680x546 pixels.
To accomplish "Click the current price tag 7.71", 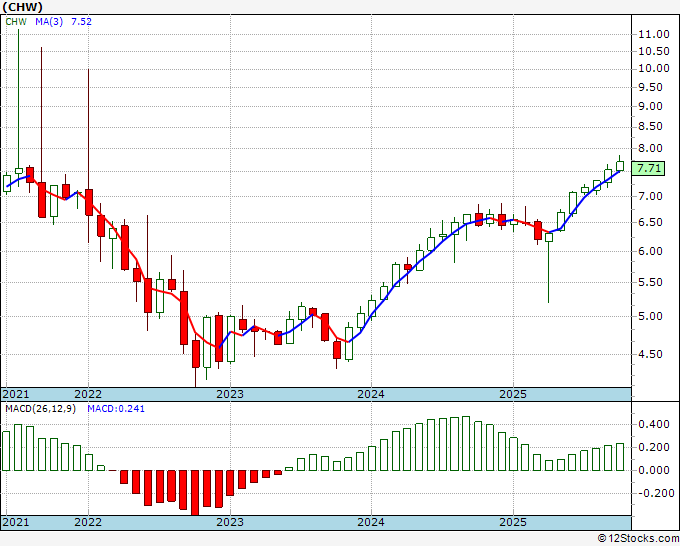I will click(x=648, y=168).
